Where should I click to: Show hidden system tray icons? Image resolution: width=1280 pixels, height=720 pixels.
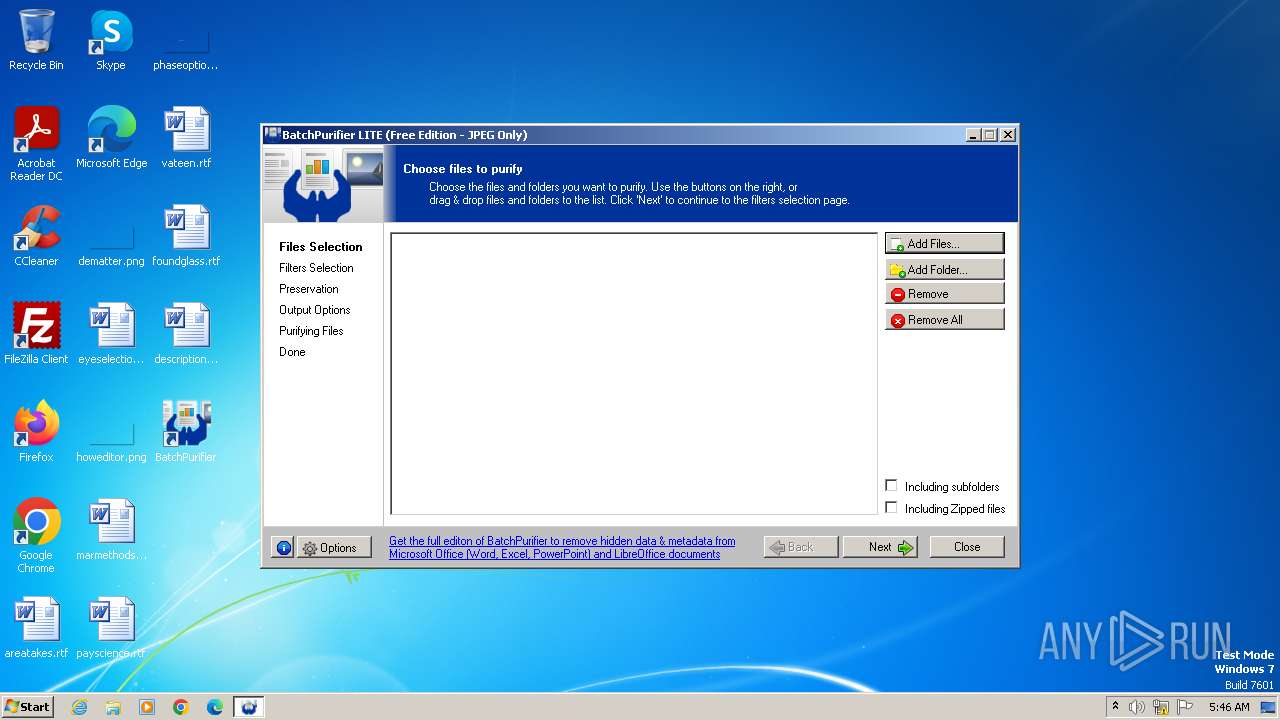pos(1115,706)
